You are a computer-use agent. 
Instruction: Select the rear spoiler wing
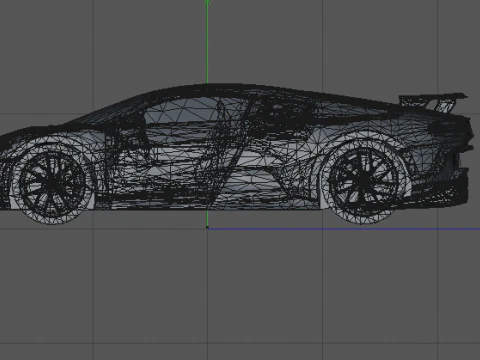[x=433, y=102]
